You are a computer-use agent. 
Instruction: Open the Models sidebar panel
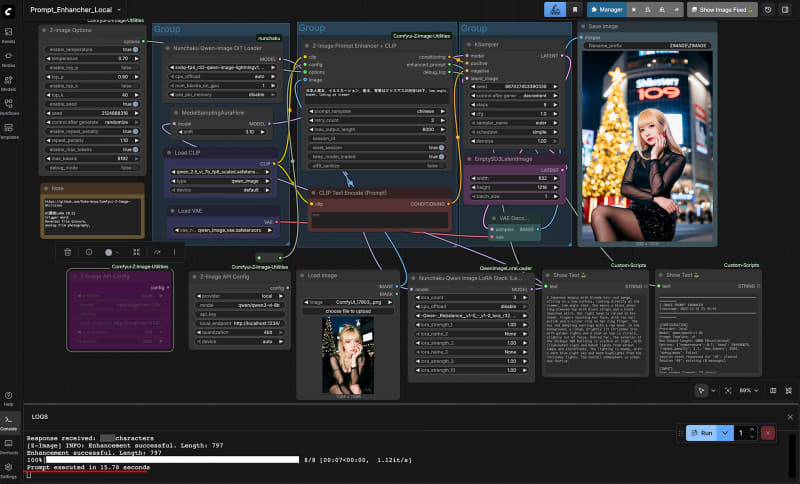9,83
